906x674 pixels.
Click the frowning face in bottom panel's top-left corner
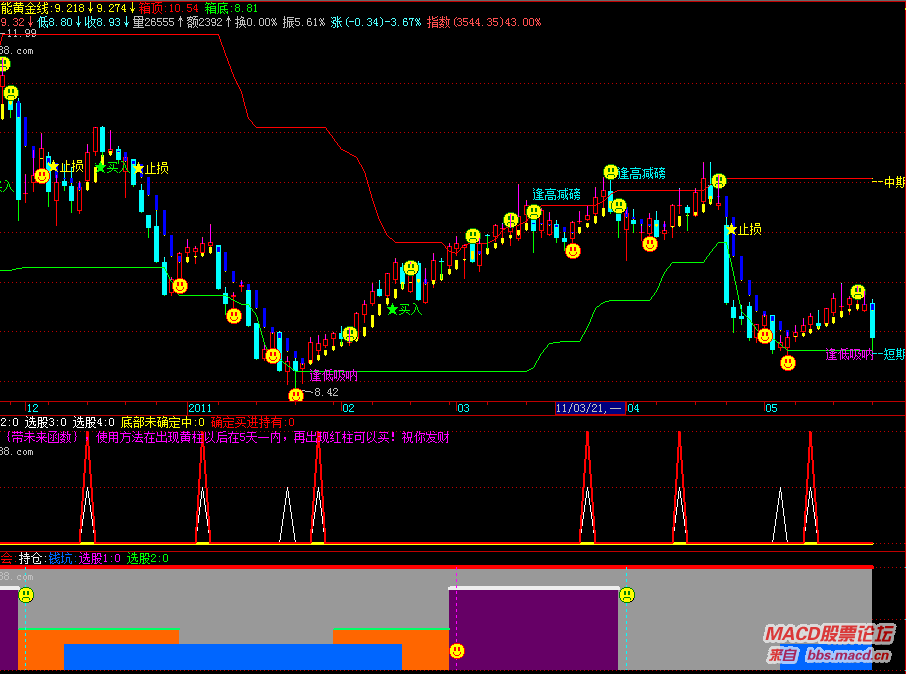tap(26, 595)
